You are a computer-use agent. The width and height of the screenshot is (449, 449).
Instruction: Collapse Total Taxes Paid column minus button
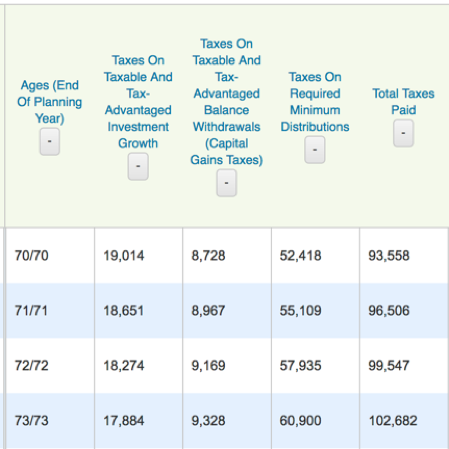pos(403,133)
